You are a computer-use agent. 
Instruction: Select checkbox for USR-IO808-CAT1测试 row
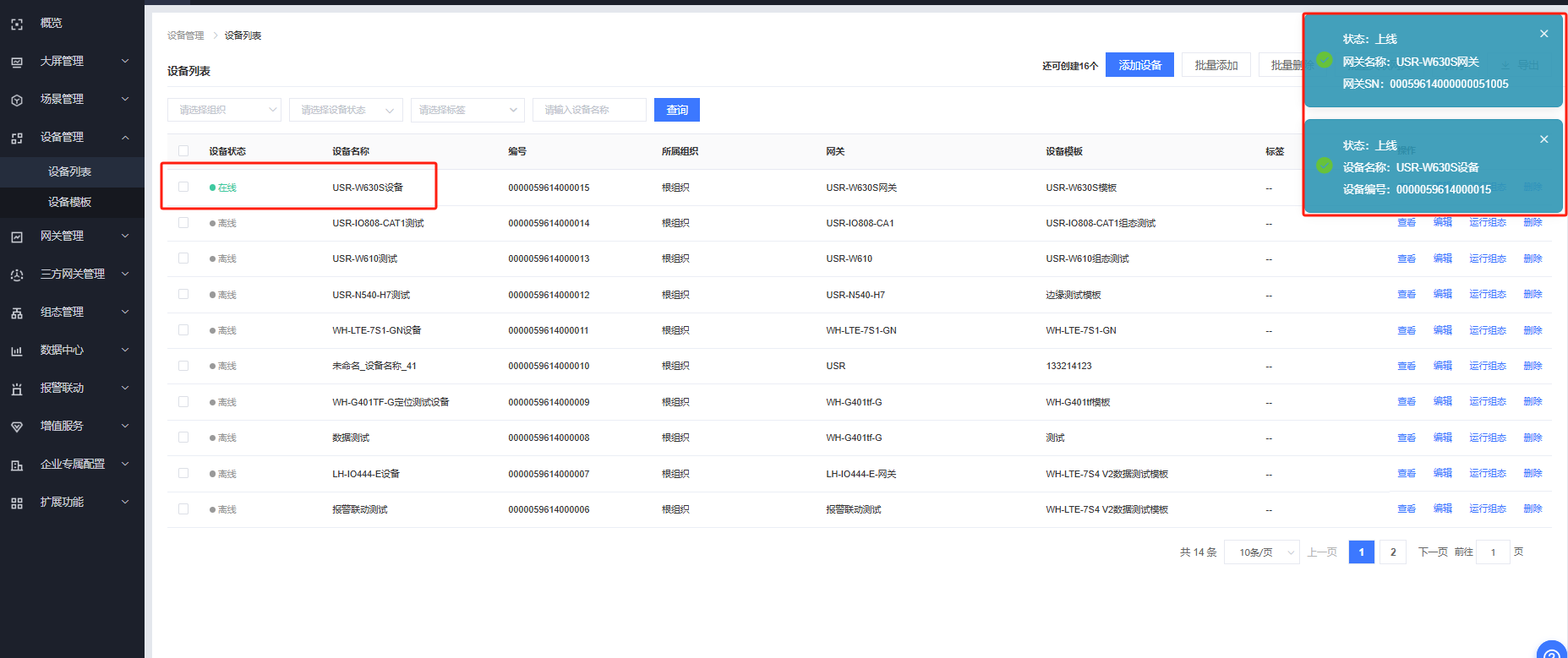coord(183,223)
